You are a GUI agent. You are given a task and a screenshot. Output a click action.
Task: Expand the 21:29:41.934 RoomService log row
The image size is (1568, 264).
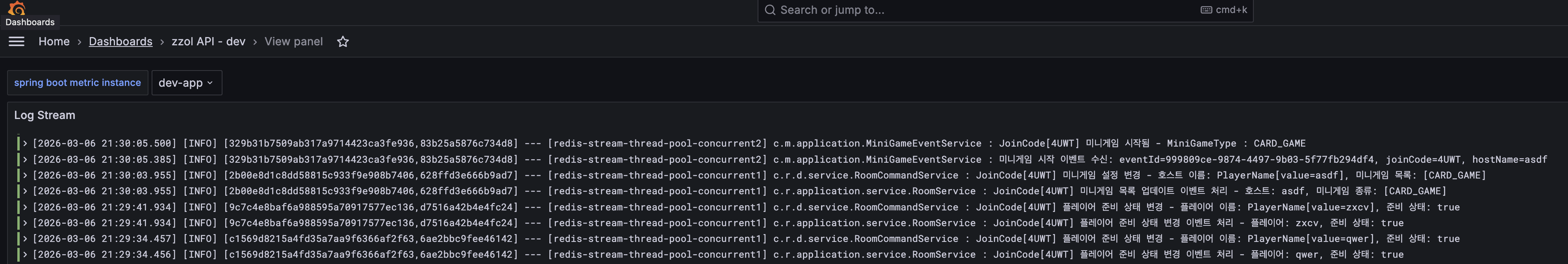(25, 223)
